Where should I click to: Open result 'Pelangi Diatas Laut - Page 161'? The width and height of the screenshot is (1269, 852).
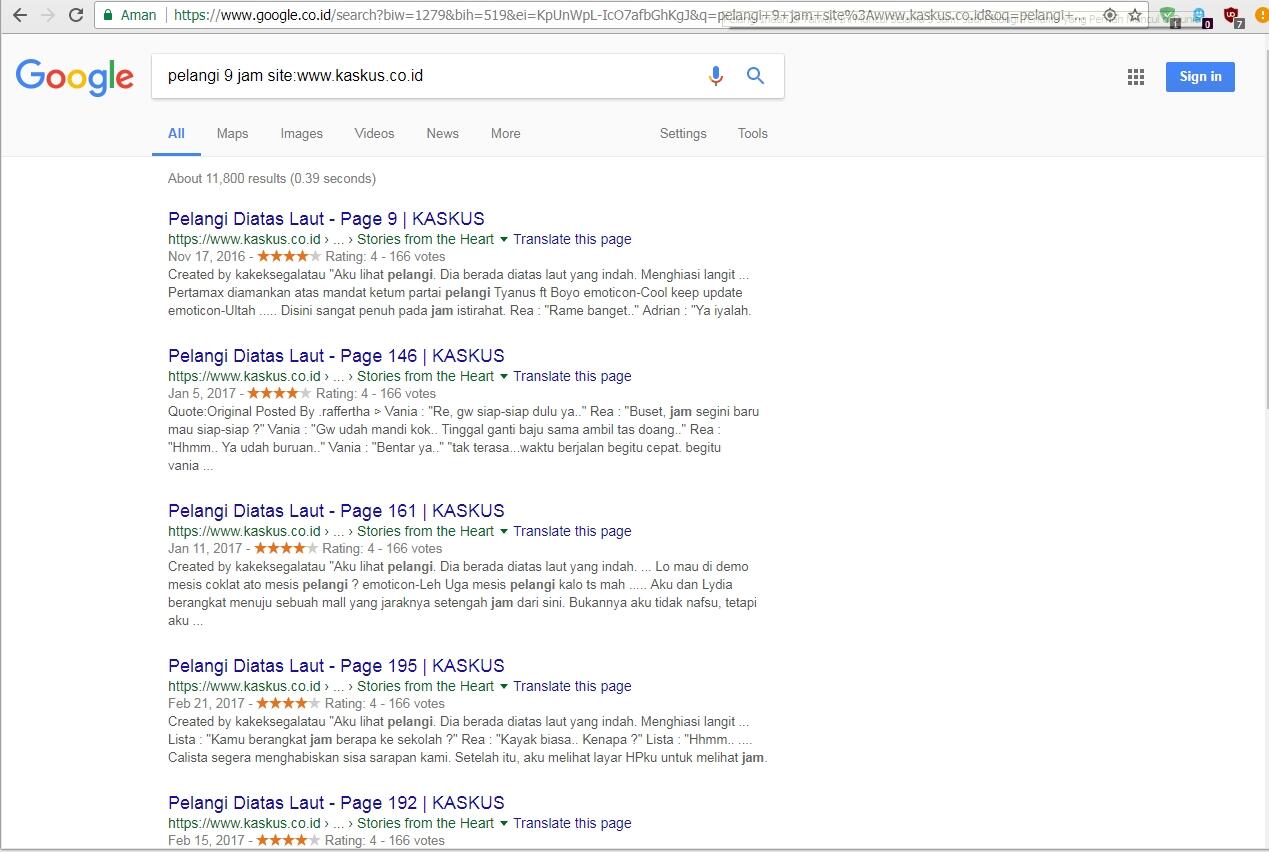point(336,511)
